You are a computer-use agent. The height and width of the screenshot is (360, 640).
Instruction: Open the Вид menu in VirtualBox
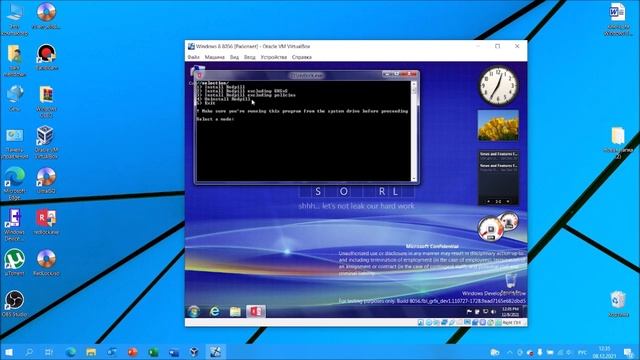click(234, 57)
